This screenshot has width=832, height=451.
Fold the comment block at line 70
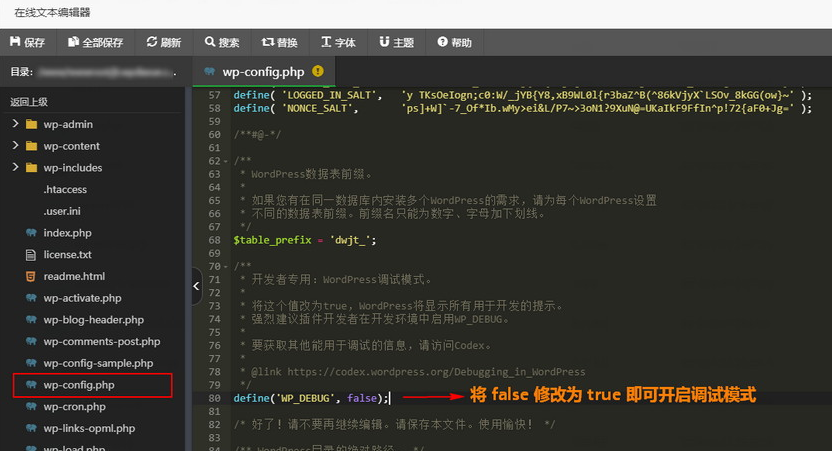[x=226, y=266]
